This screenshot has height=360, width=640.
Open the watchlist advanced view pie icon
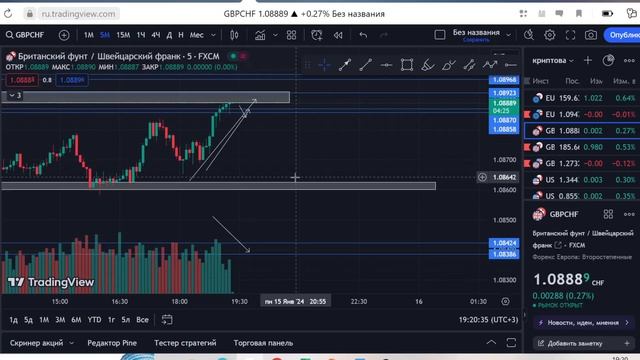pyautogui.click(x=608, y=60)
